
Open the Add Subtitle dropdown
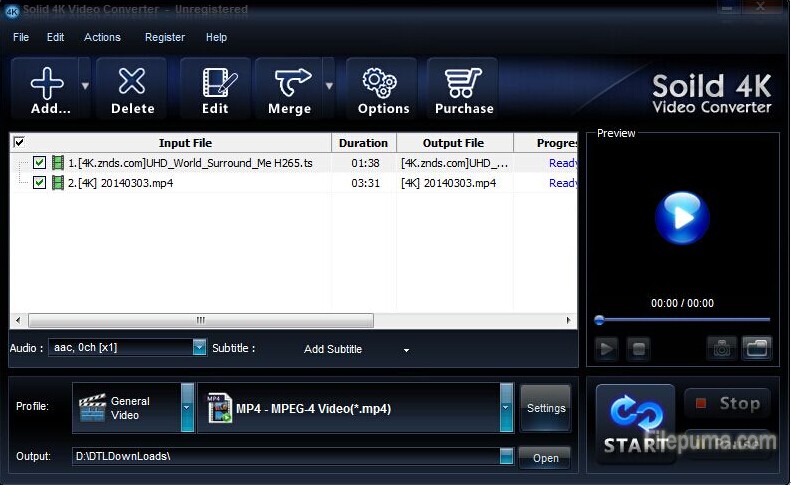[406, 350]
